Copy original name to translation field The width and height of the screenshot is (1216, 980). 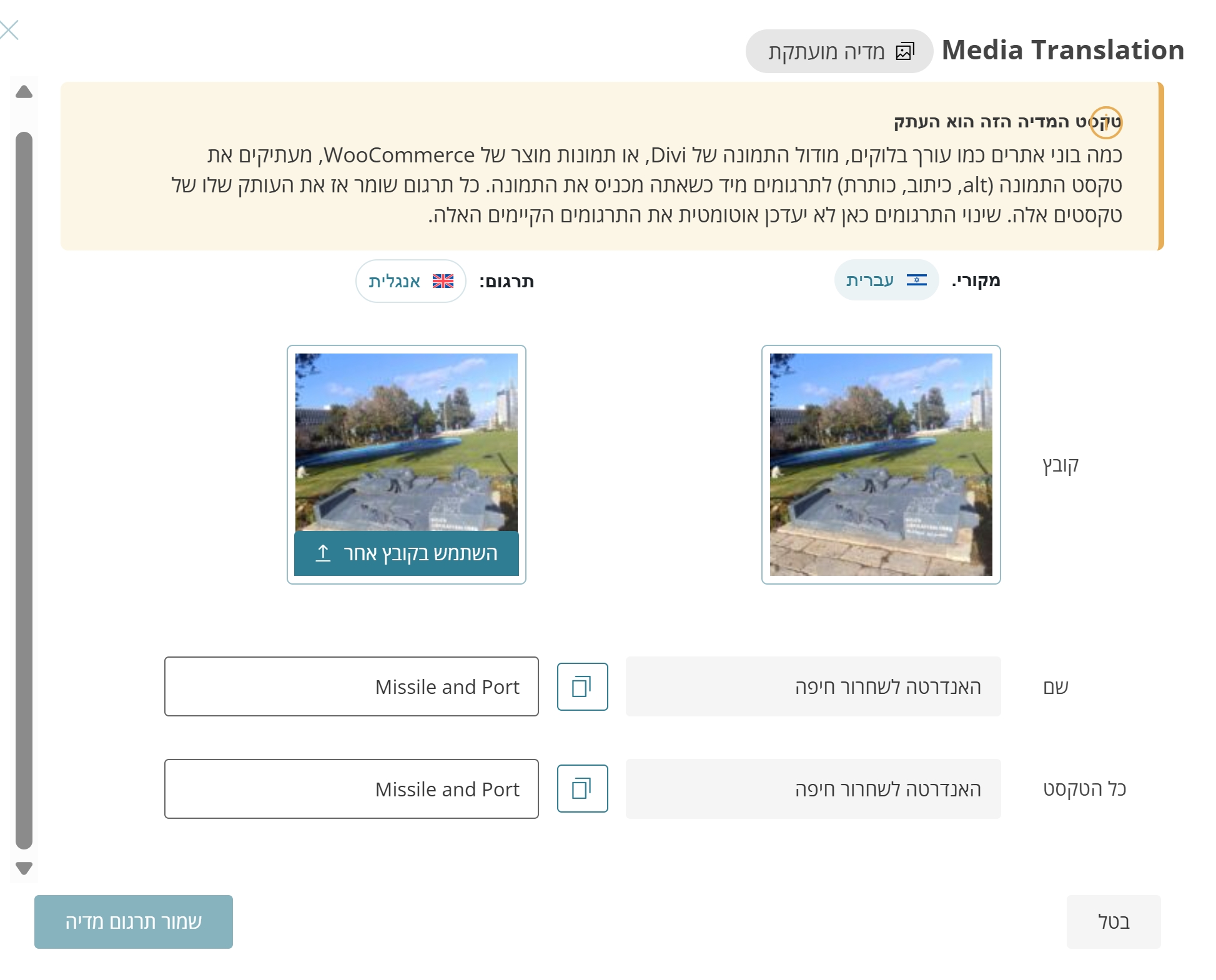[582, 686]
